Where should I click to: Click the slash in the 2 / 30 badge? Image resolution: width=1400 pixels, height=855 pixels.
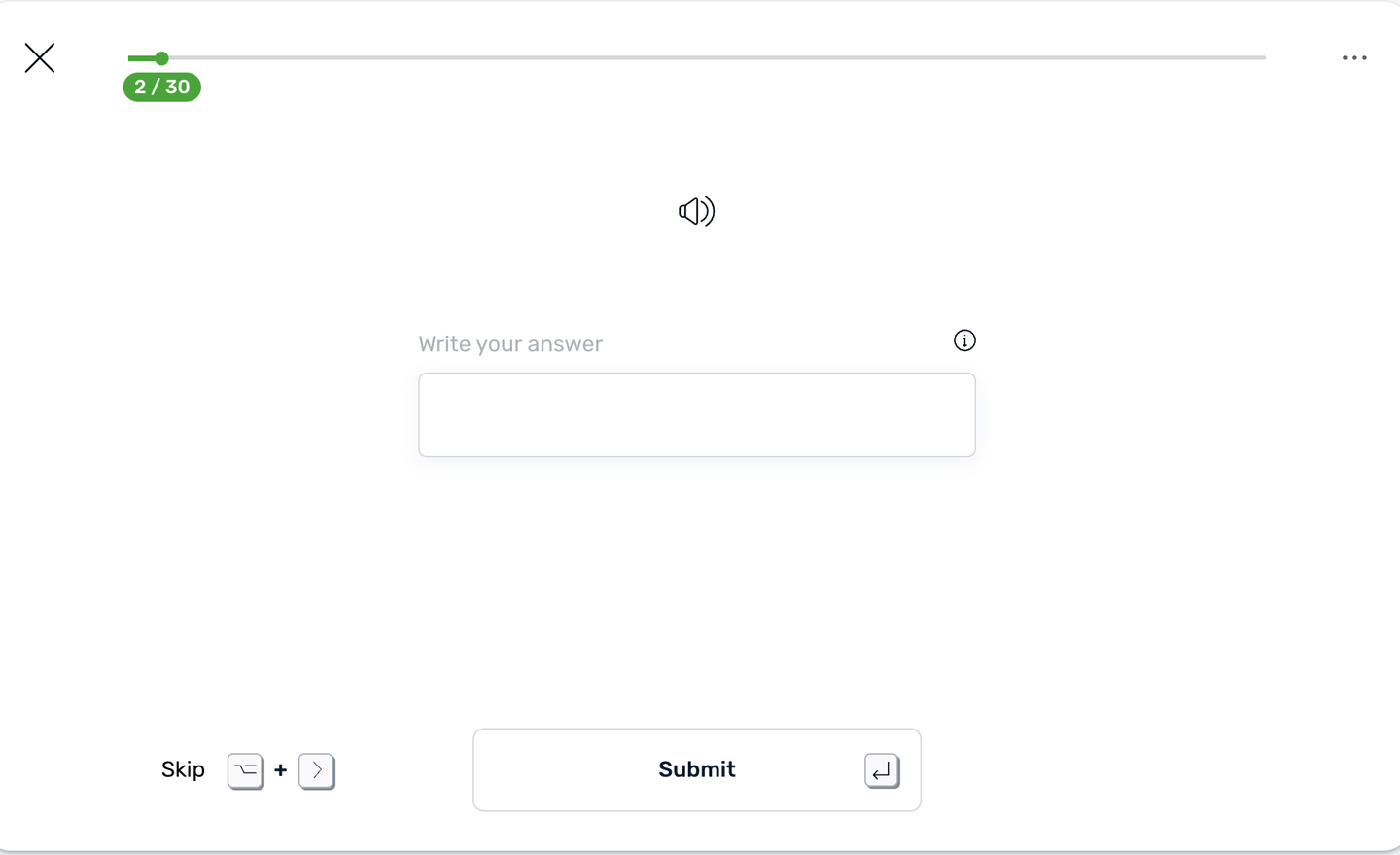click(156, 88)
